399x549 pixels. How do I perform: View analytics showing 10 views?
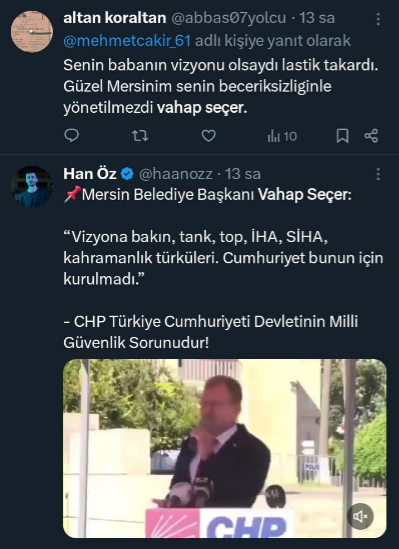282,136
